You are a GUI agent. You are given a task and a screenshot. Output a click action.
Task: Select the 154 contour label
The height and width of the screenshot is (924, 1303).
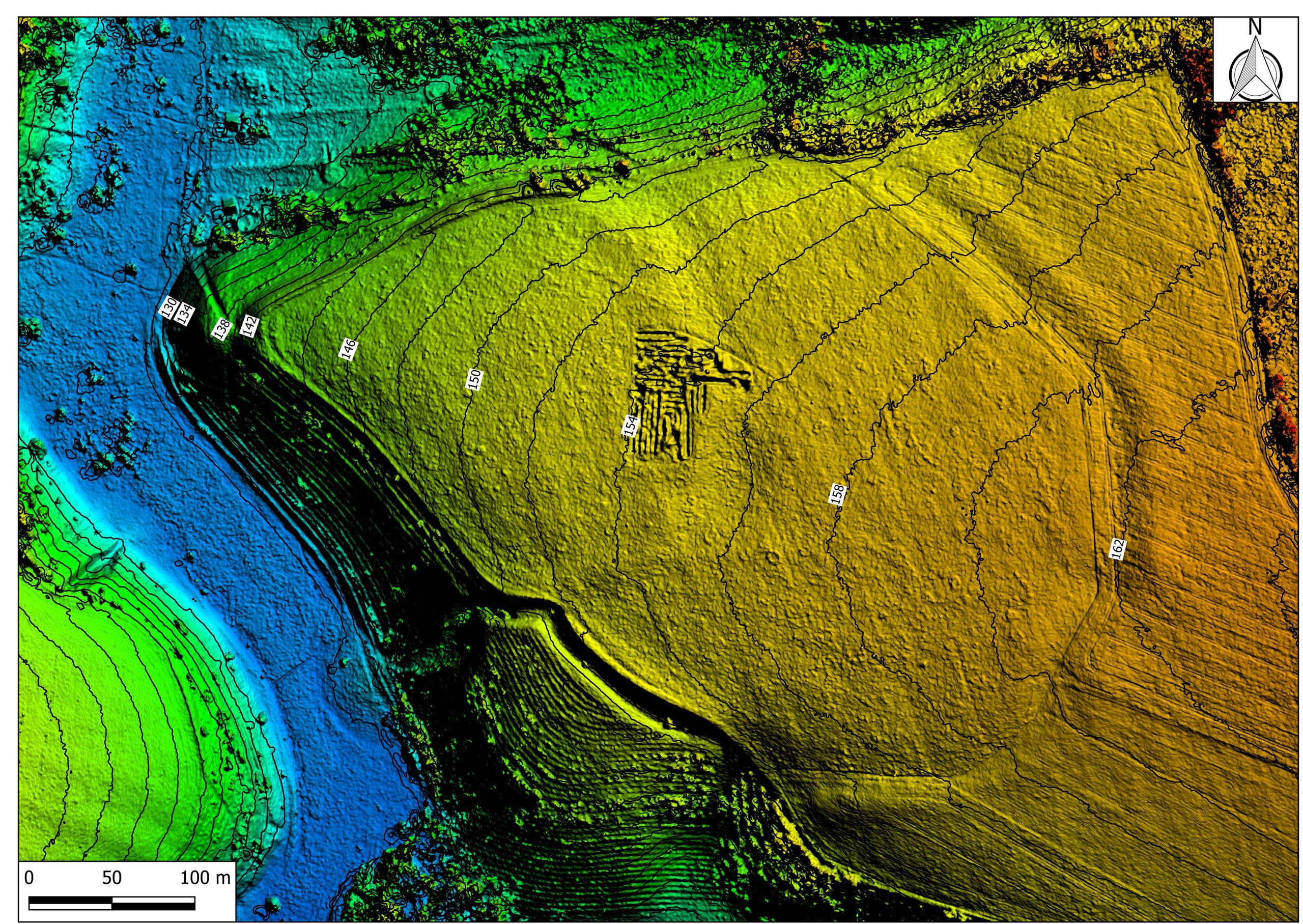point(630,426)
